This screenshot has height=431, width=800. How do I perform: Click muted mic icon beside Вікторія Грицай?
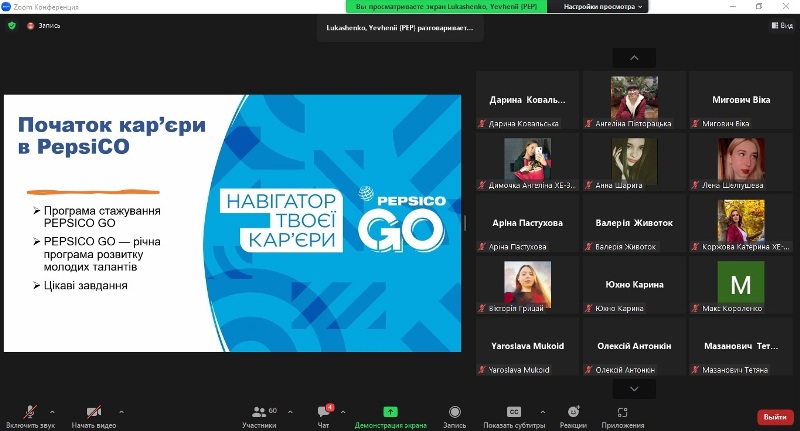[x=481, y=309]
